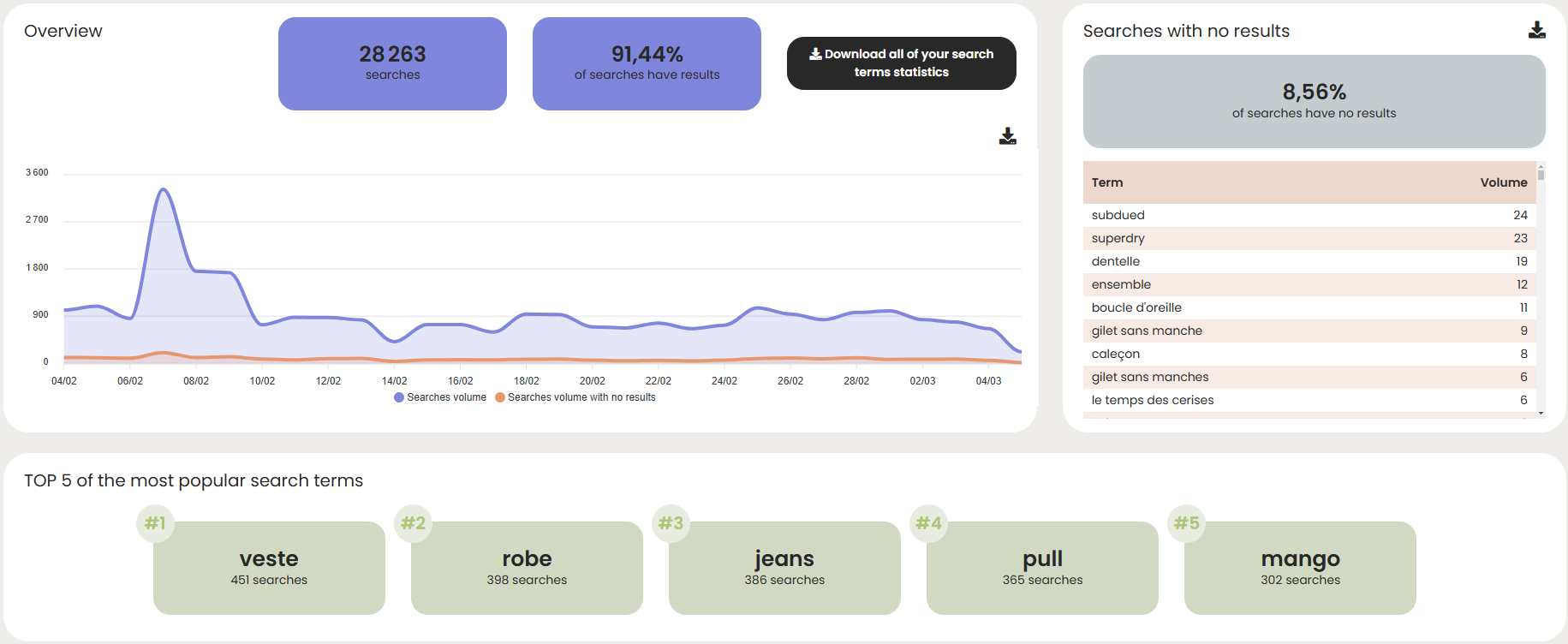
Task: Click the orange no-results legend color dot
Action: [500, 397]
